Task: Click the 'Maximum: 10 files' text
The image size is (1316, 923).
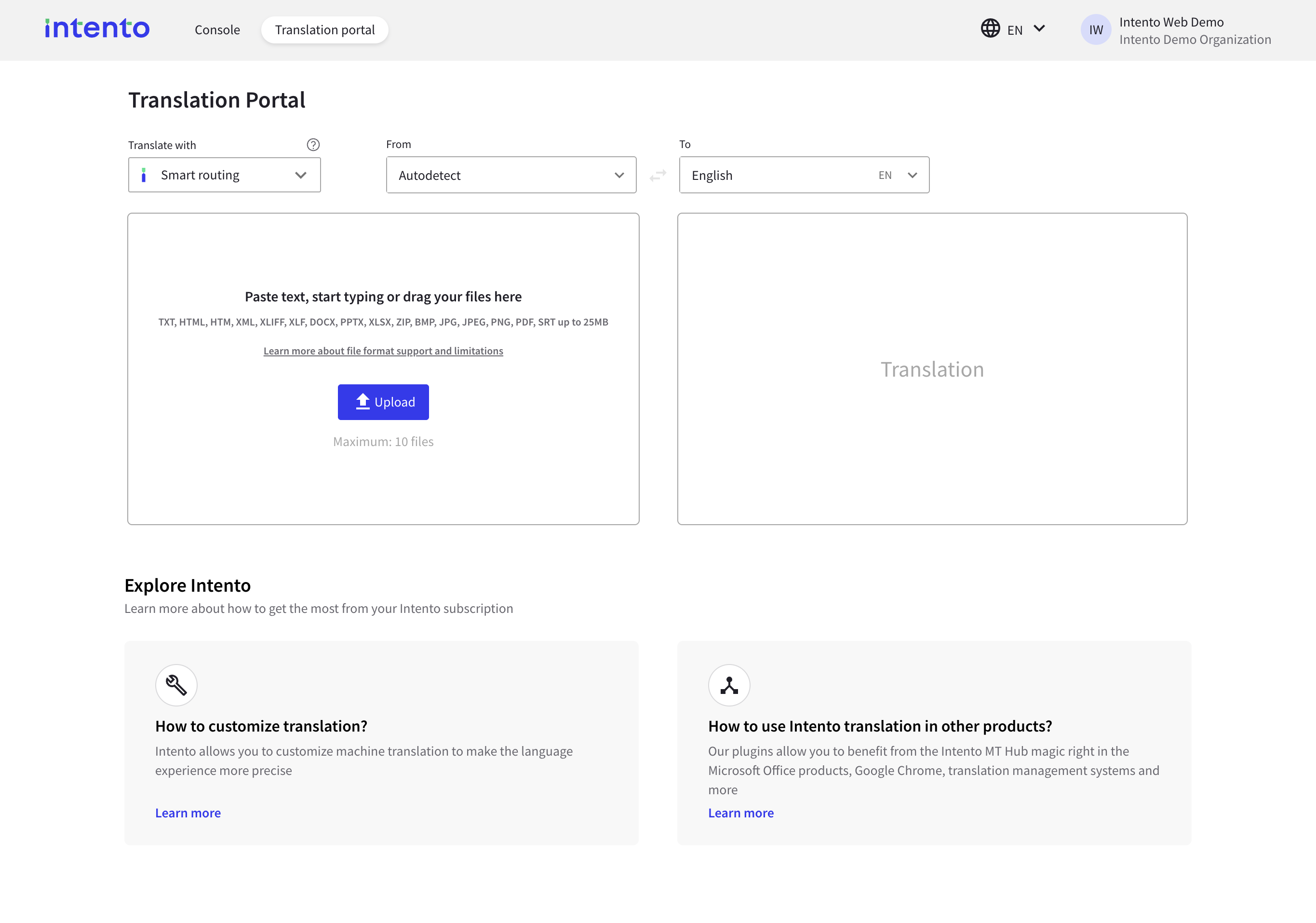Action: point(383,441)
